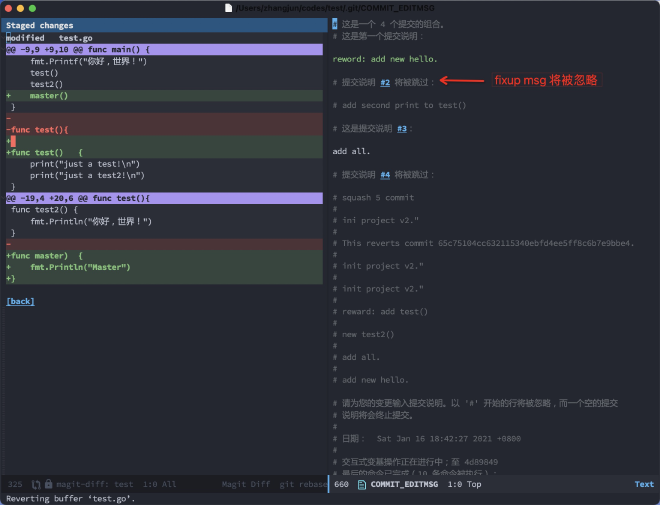Screen dimensions: 660x505
Task: Collapse the Staged changes section
Action: coord(40,26)
